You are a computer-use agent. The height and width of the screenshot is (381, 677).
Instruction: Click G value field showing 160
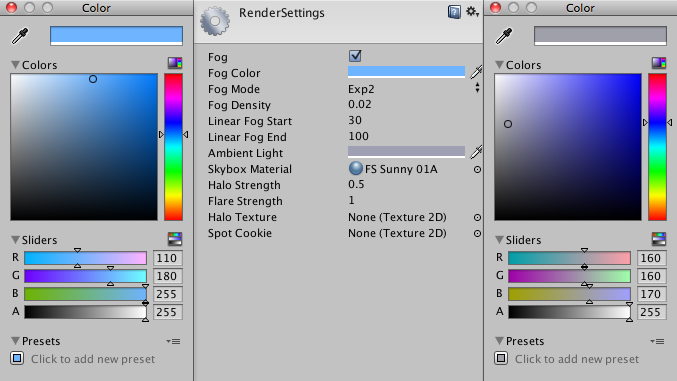[652, 276]
